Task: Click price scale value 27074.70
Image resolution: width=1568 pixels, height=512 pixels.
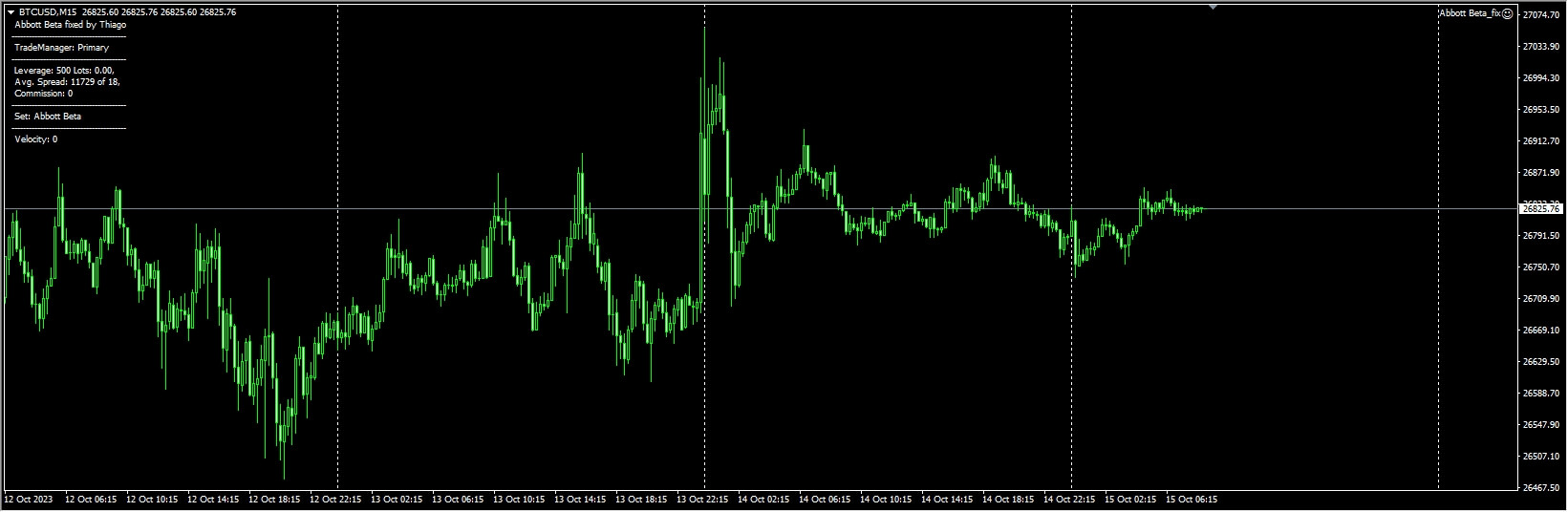Action: 1541,14
